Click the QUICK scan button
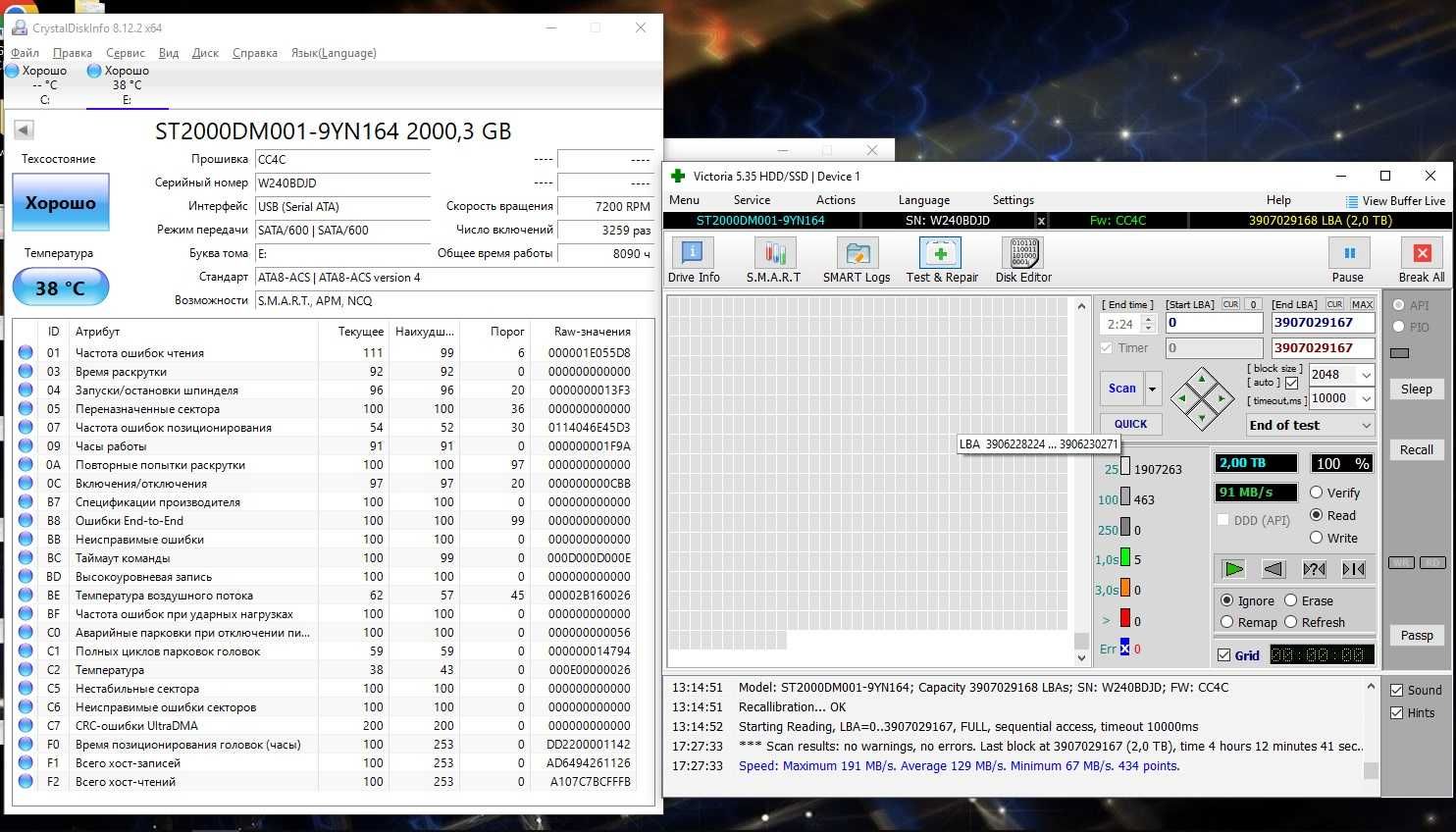This screenshot has width=1456, height=832. point(1130,424)
